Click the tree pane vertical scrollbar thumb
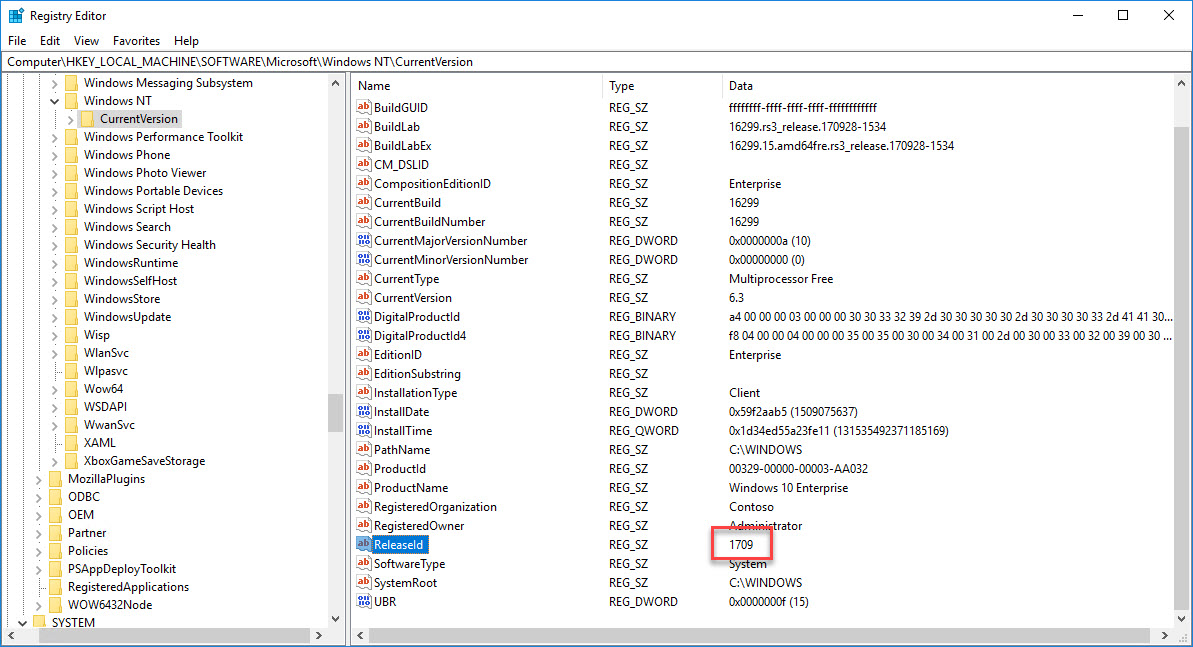 pyautogui.click(x=336, y=412)
